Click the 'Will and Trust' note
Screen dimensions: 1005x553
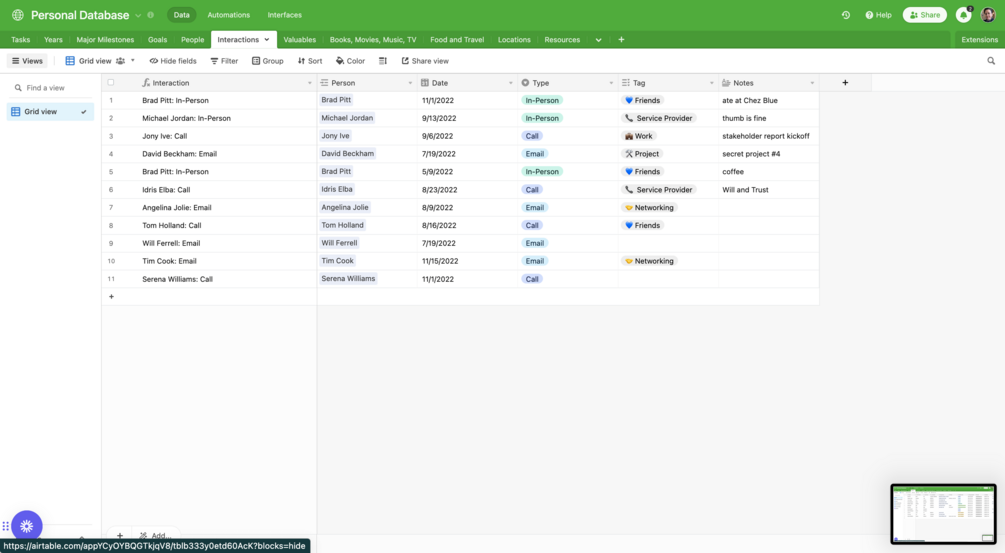[745, 190]
